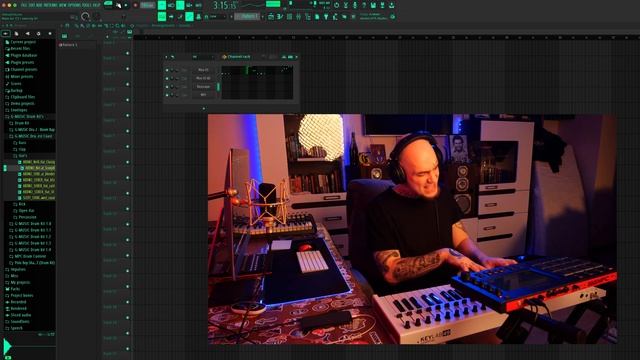Select Pattern 1 in the picker
The width and height of the screenshot is (640, 360).
point(68,45)
